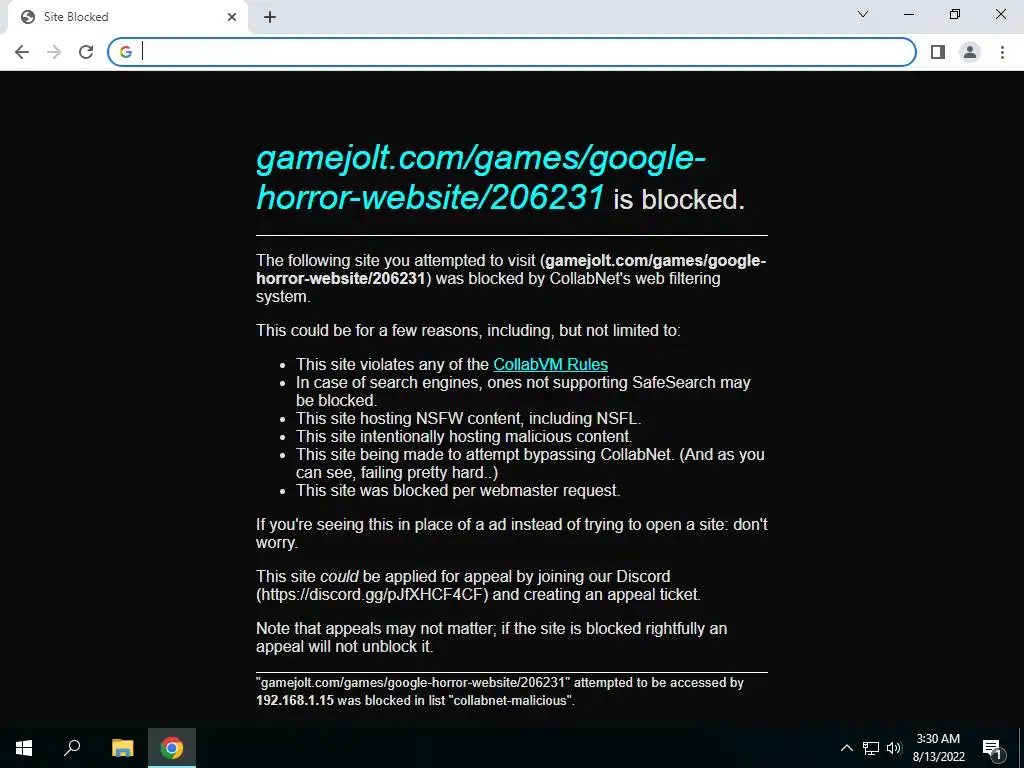Screen dimensions: 1024x768
Task: Open a new browser tab
Action: pos(270,17)
